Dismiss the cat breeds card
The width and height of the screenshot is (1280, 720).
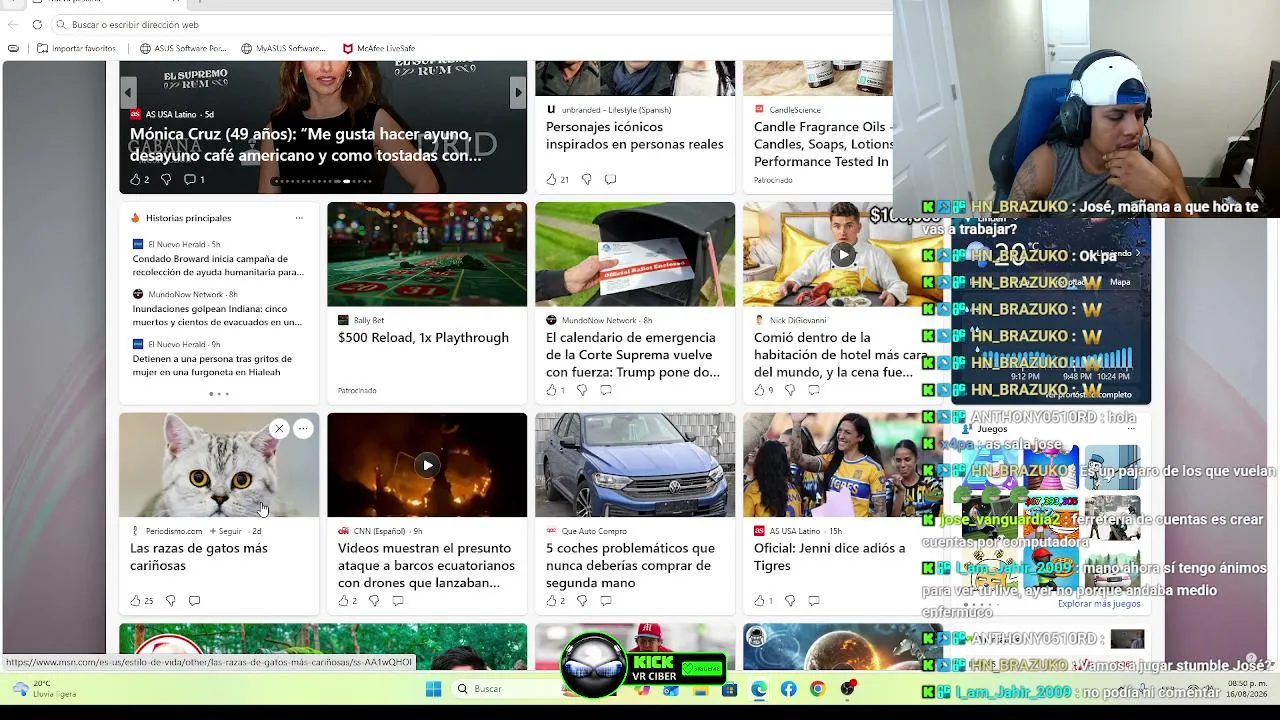(279, 429)
